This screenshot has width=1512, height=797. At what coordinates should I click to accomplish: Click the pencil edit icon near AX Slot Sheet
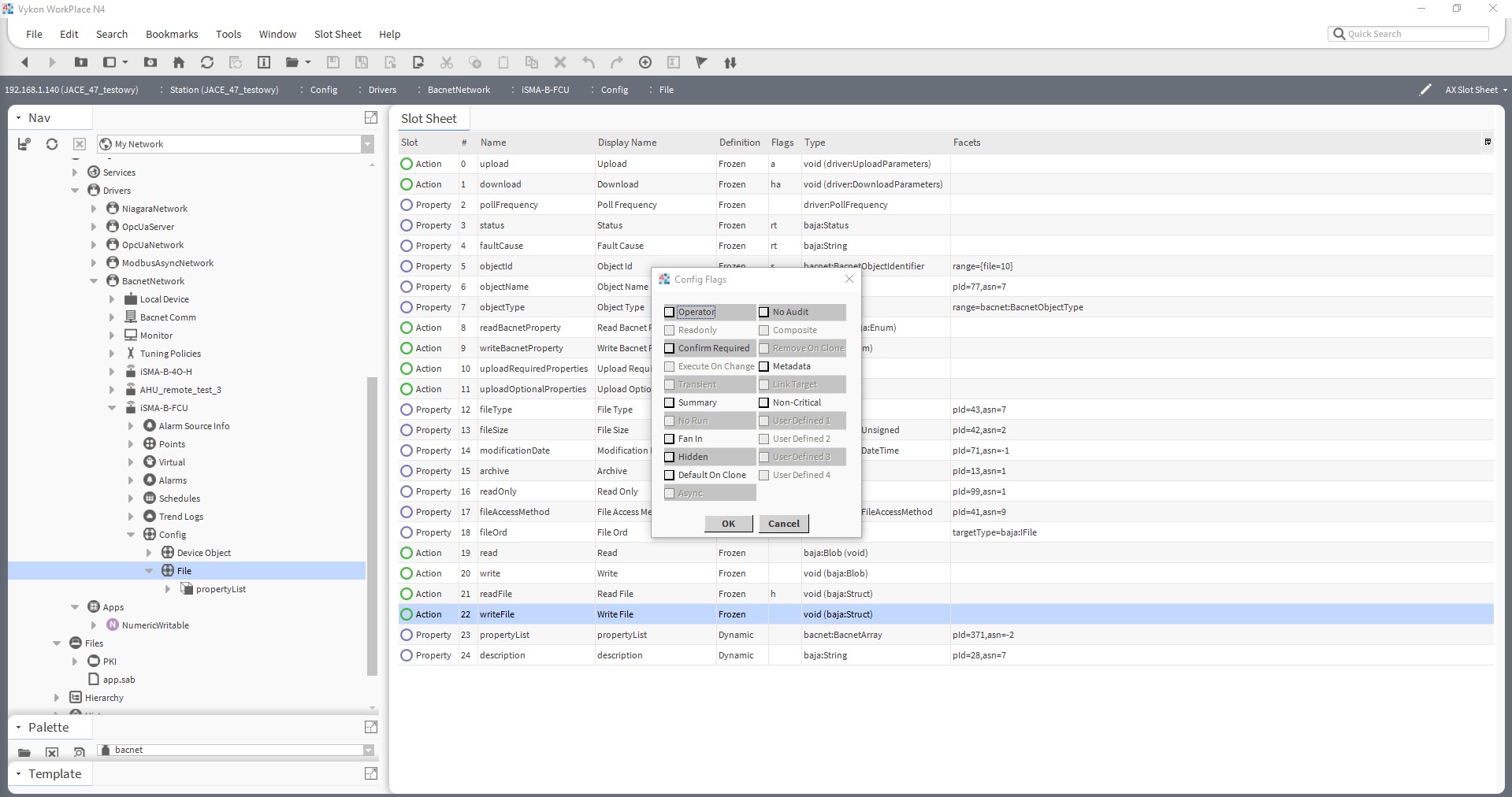point(1426,90)
